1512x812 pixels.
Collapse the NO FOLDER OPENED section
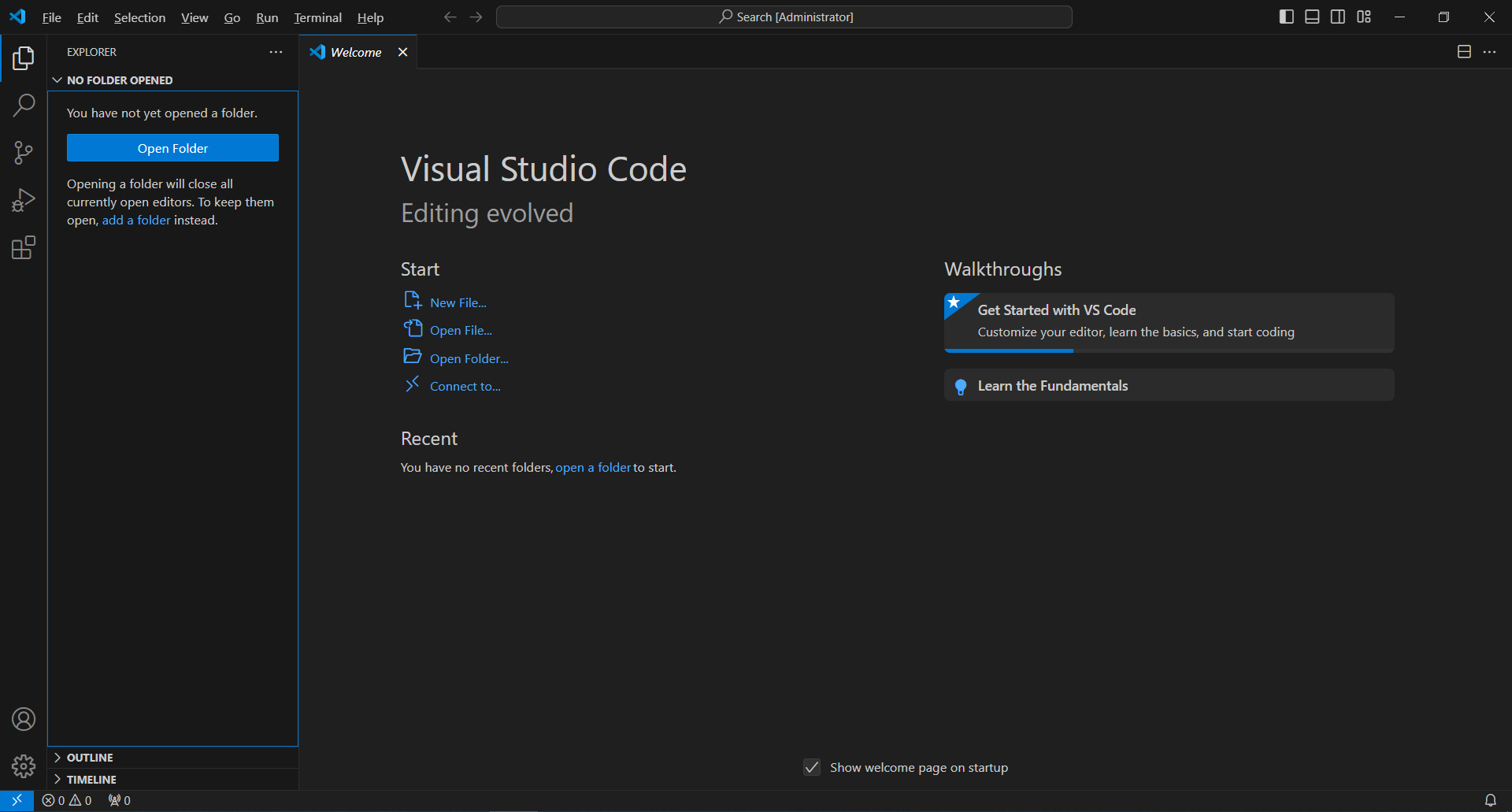(x=172, y=80)
